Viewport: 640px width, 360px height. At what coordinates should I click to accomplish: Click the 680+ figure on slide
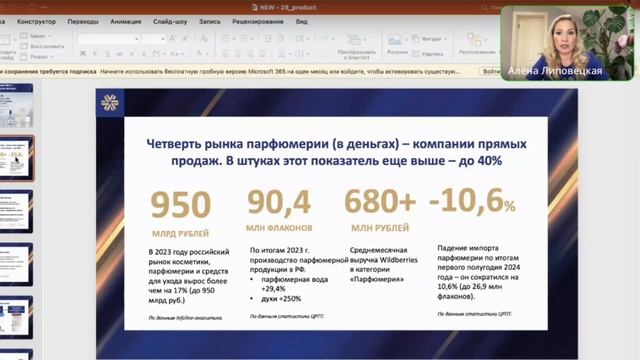(x=380, y=201)
